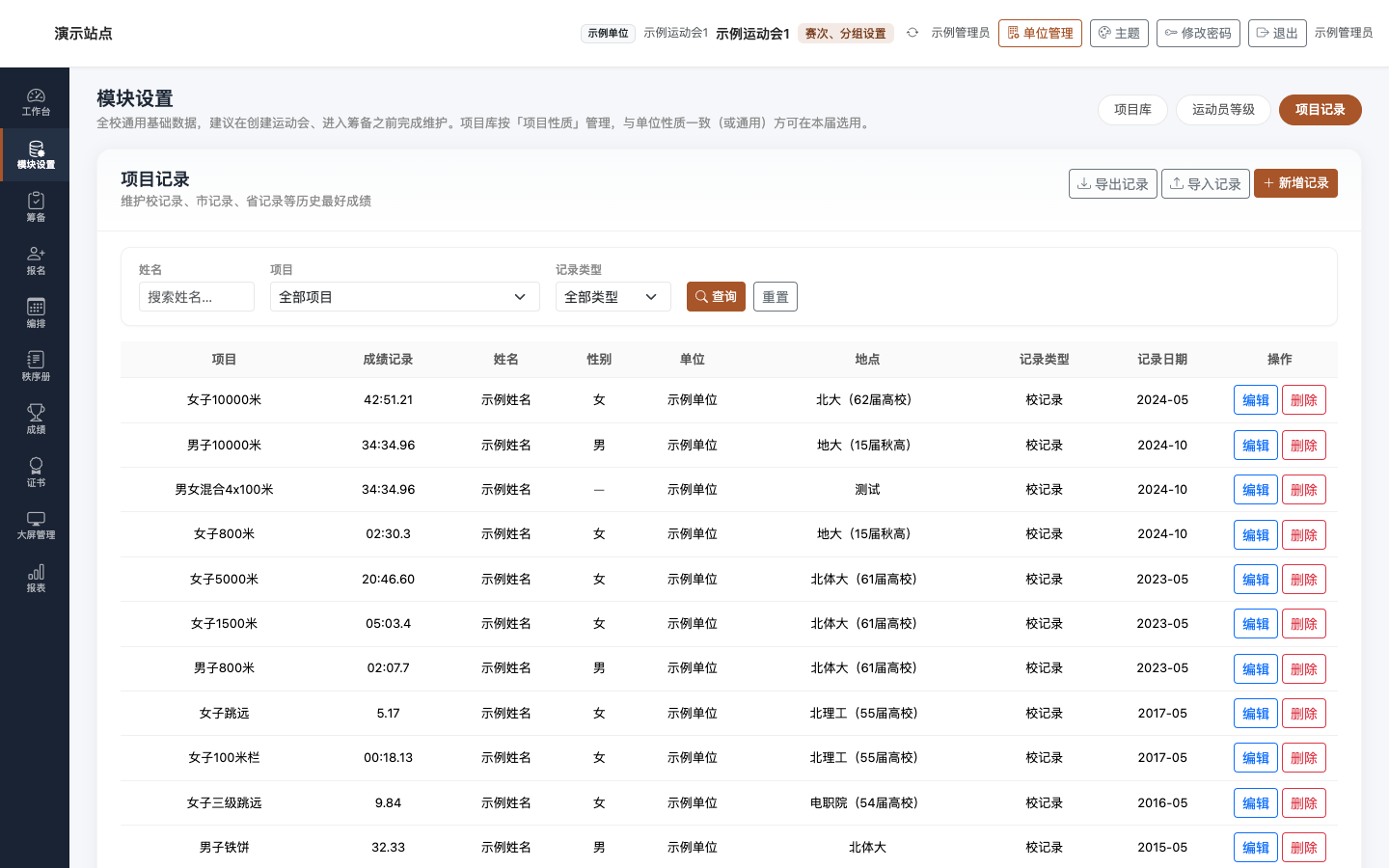Click the bold 示例运动会1 title
Screen dimensions: 1389x868
[752, 34]
